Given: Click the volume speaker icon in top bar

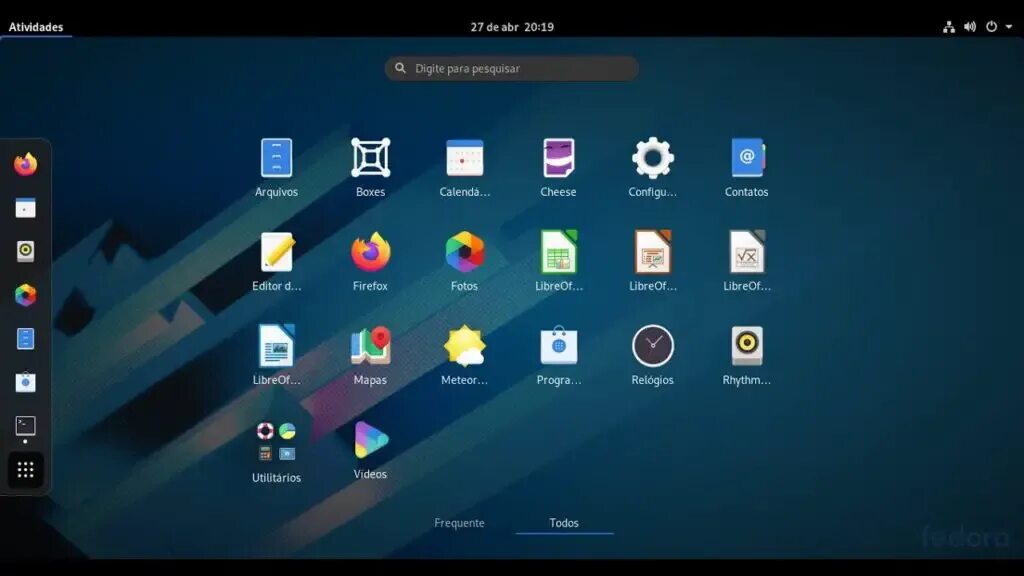Looking at the screenshot, I should tap(970, 27).
